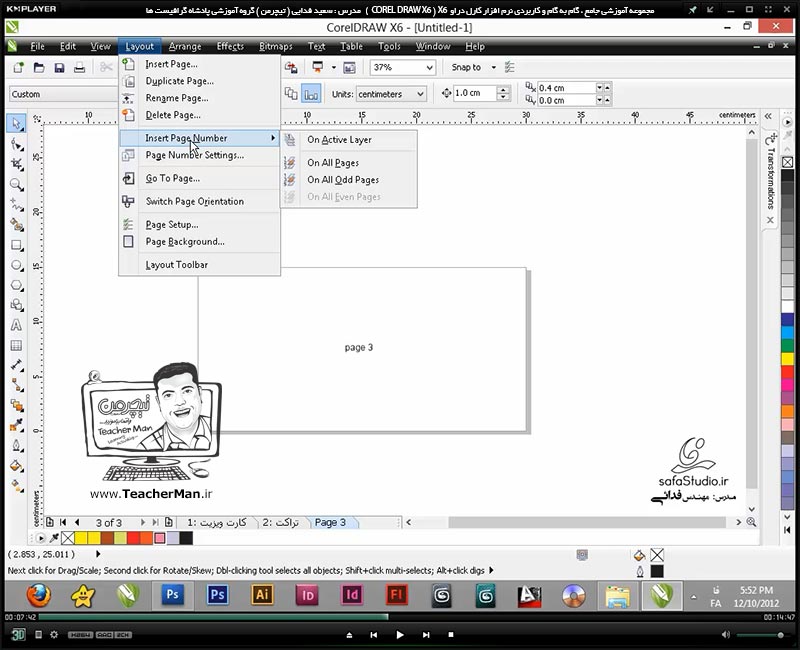The image size is (800, 650).
Task: Expand document palette flyout arrow
Action: pyautogui.click(x=40, y=538)
